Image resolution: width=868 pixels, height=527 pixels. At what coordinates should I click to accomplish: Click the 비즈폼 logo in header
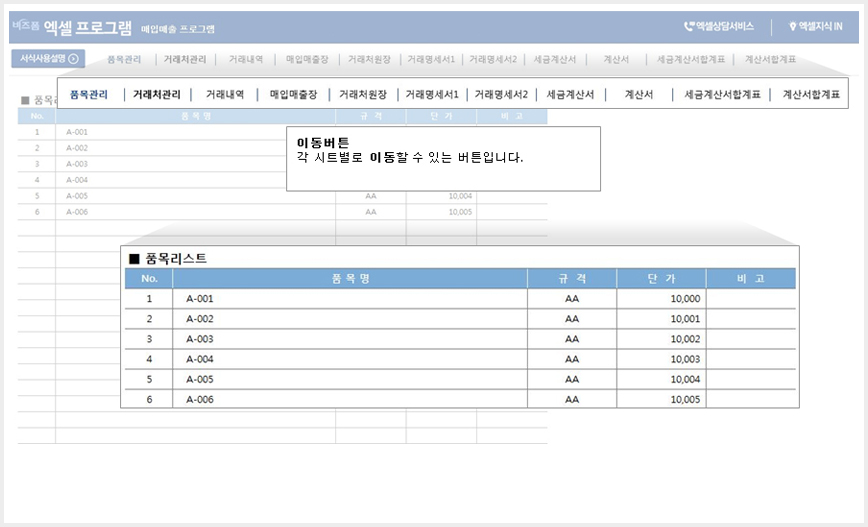[x=25, y=25]
